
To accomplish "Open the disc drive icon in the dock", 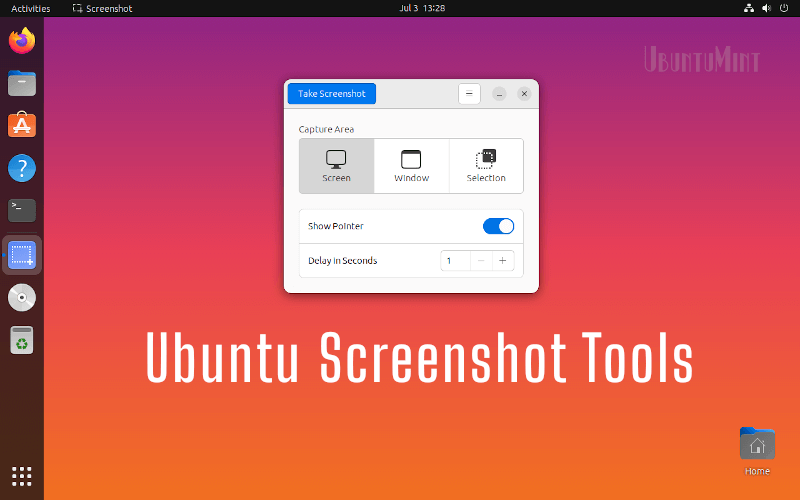I will pyautogui.click(x=22, y=297).
